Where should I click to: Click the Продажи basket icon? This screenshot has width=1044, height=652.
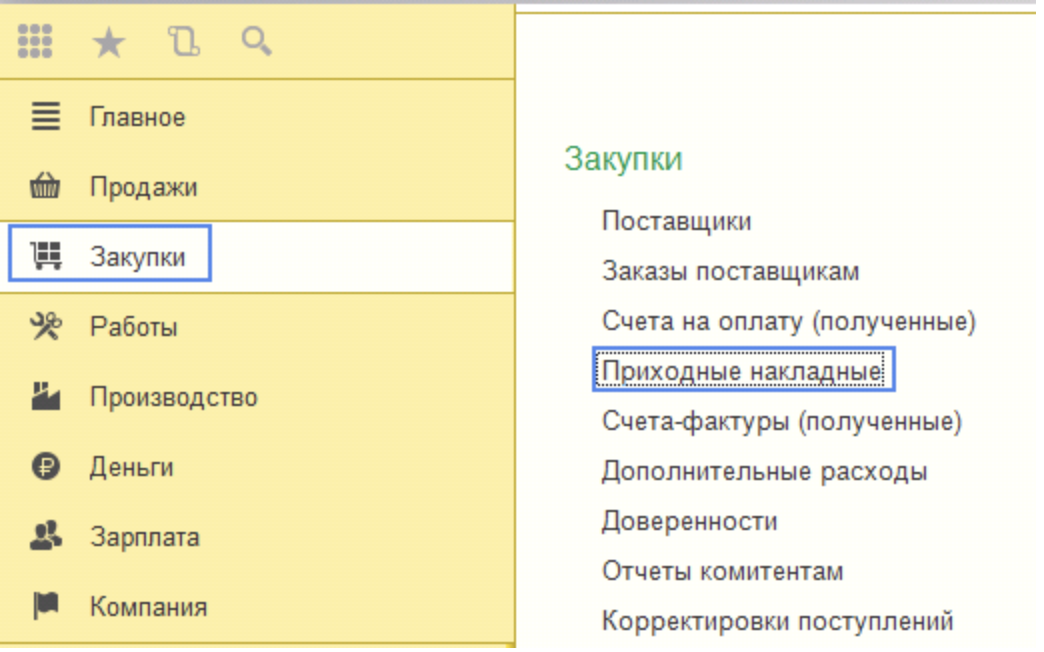(45, 187)
